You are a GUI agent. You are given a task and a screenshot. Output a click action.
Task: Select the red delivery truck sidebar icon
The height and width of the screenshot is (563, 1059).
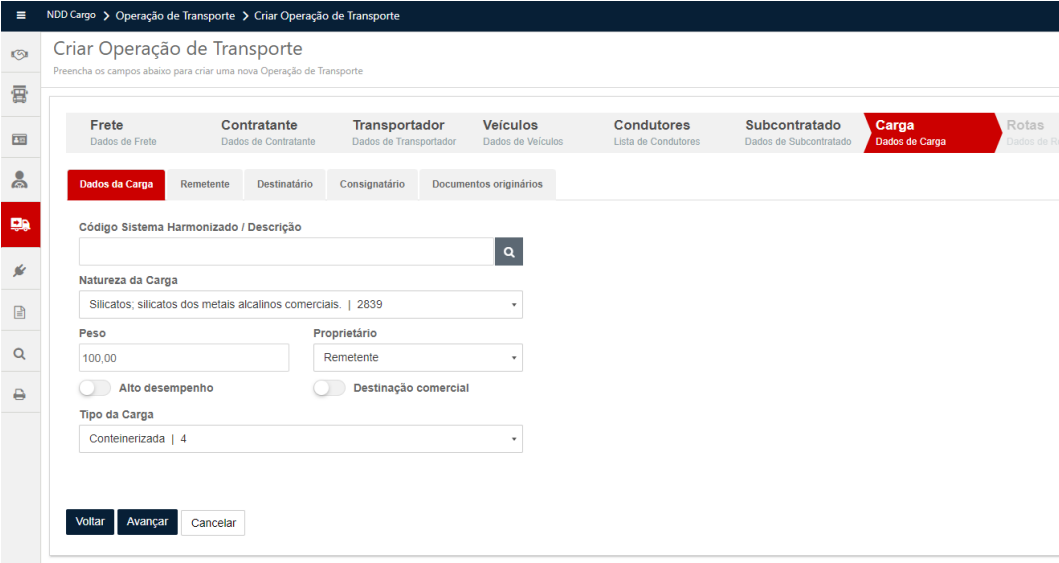point(19,225)
